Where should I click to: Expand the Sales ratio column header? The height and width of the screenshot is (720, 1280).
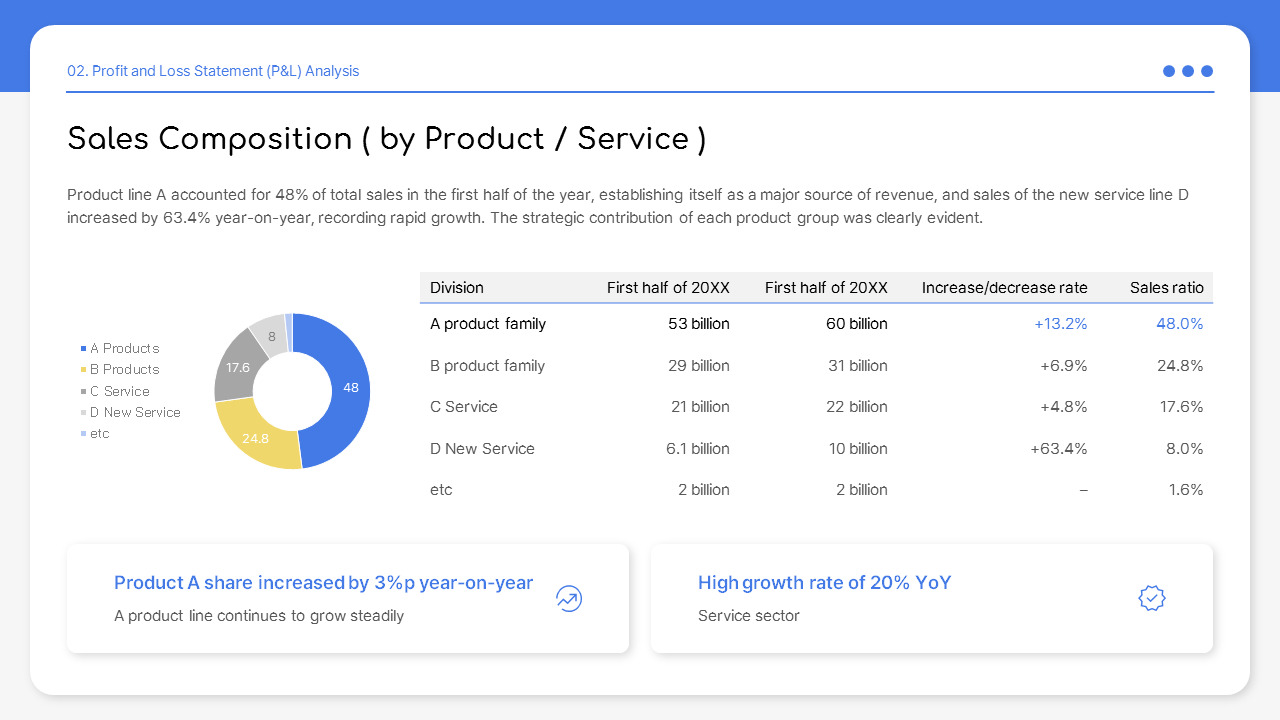[1166, 287]
